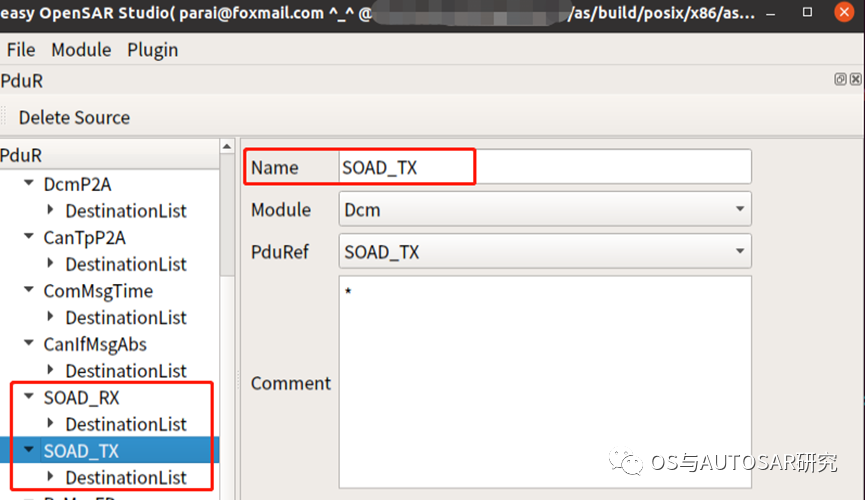This screenshot has width=865, height=500.
Task: Select the ComMsgTime tree item
Action: (98, 291)
